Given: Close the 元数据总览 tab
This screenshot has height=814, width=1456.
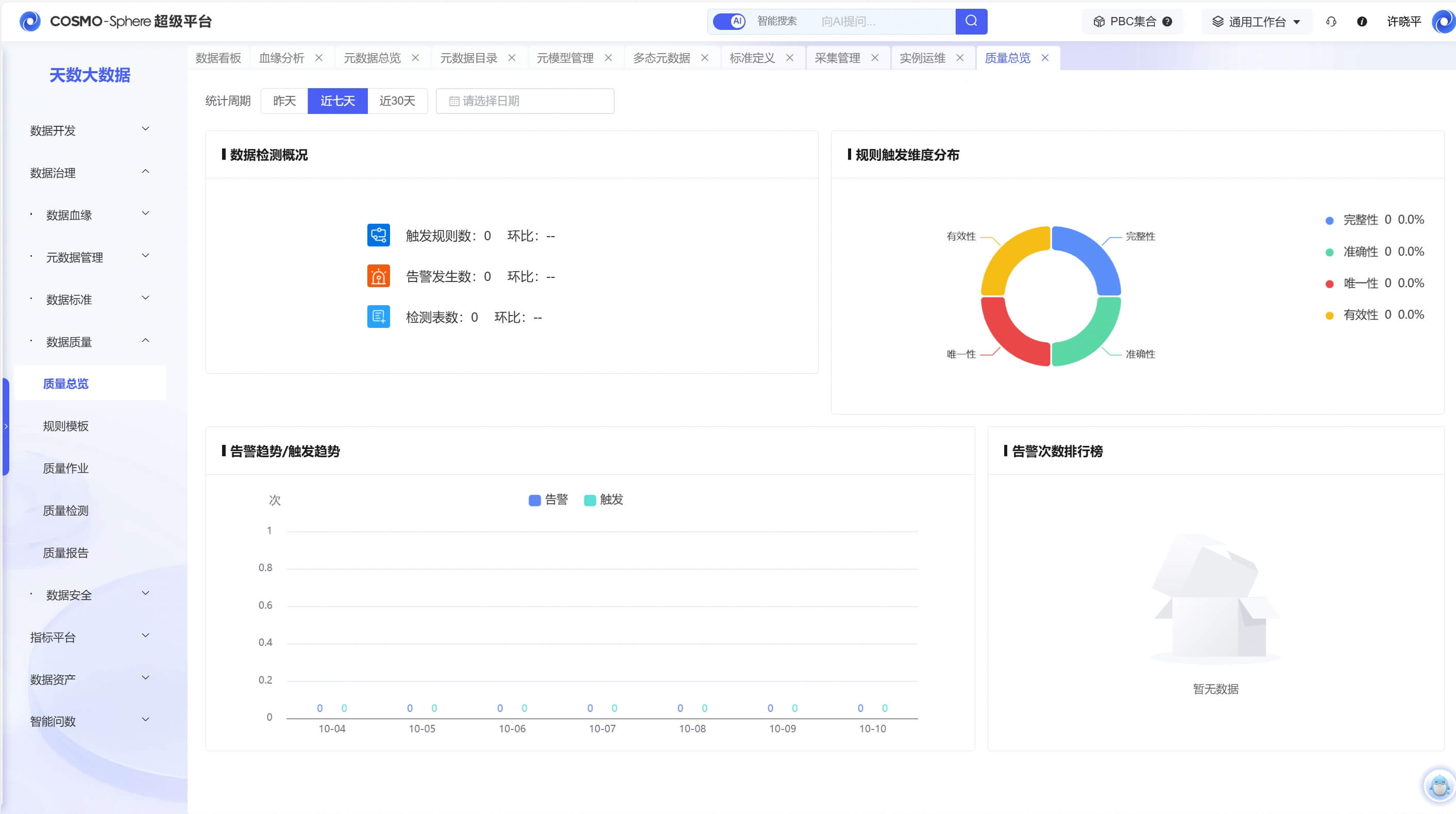Looking at the screenshot, I should [x=415, y=58].
